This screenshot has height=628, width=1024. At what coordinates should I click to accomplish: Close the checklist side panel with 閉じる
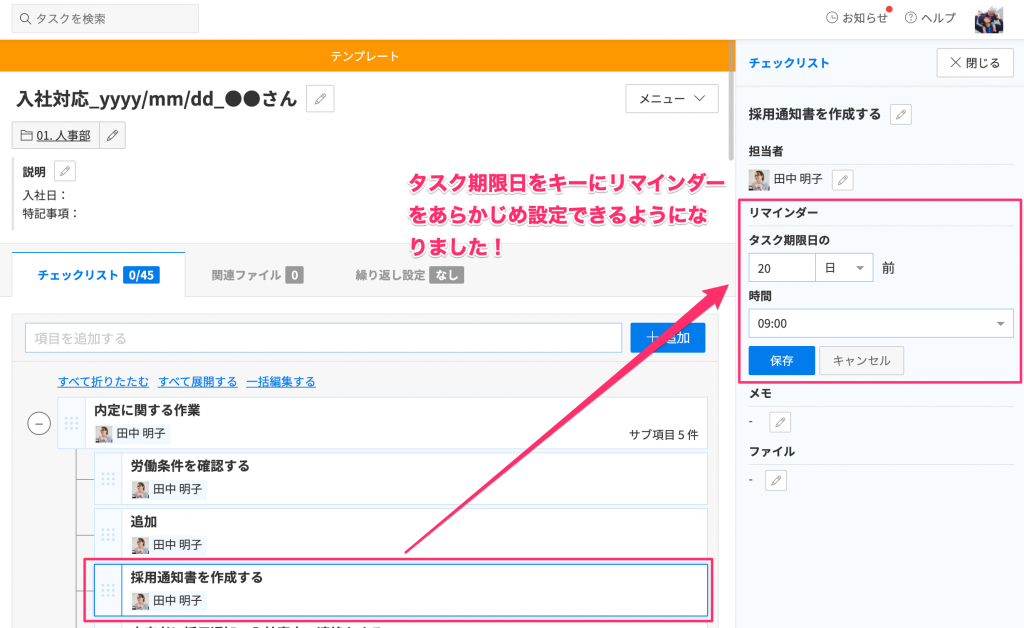pos(974,63)
